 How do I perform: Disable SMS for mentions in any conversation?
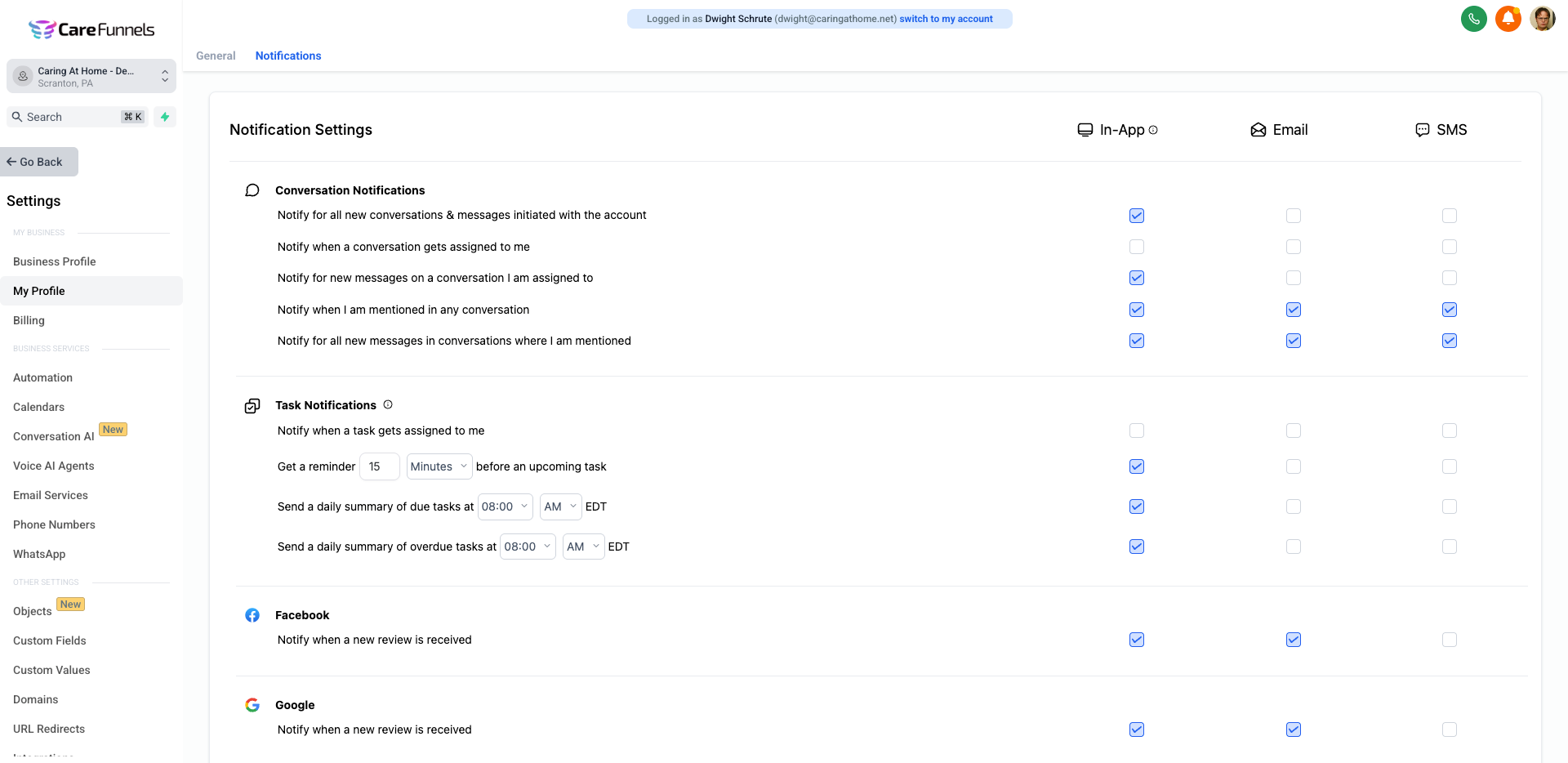click(x=1449, y=310)
